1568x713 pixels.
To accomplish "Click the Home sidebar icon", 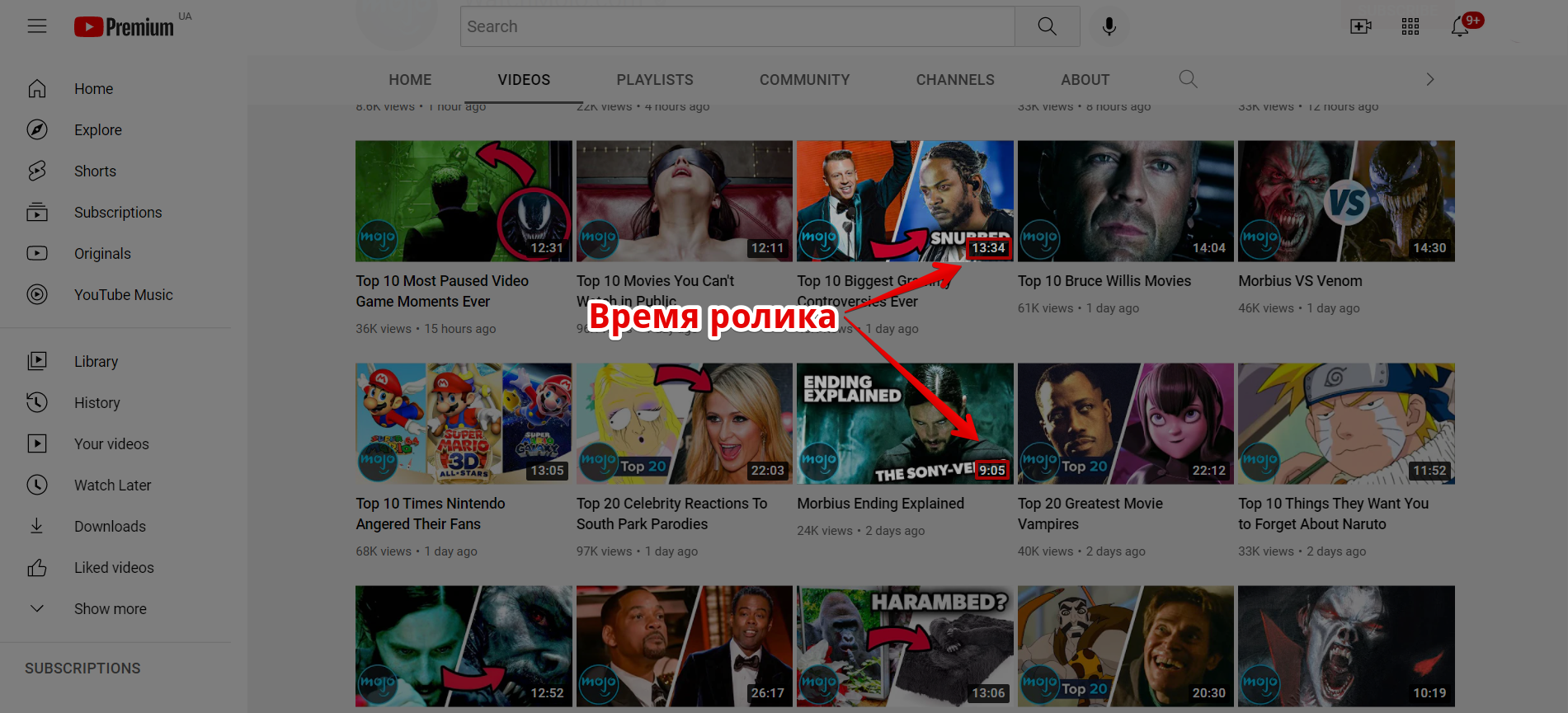I will point(37,88).
